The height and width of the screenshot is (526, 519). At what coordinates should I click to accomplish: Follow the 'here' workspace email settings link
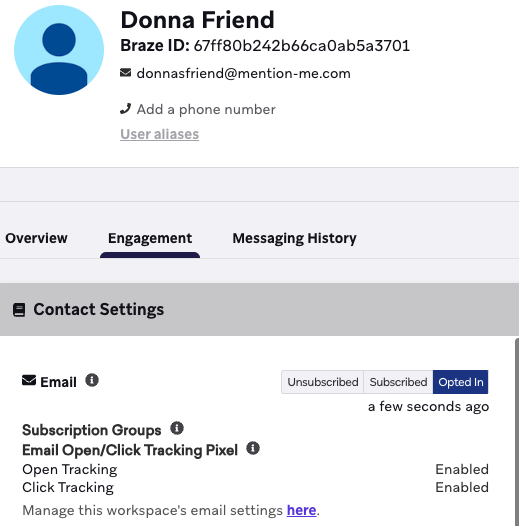301,510
